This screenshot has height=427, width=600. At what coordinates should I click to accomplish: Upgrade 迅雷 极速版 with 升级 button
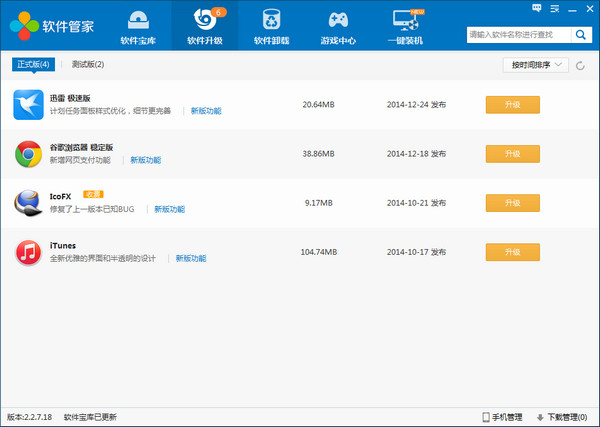coord(512,104)
